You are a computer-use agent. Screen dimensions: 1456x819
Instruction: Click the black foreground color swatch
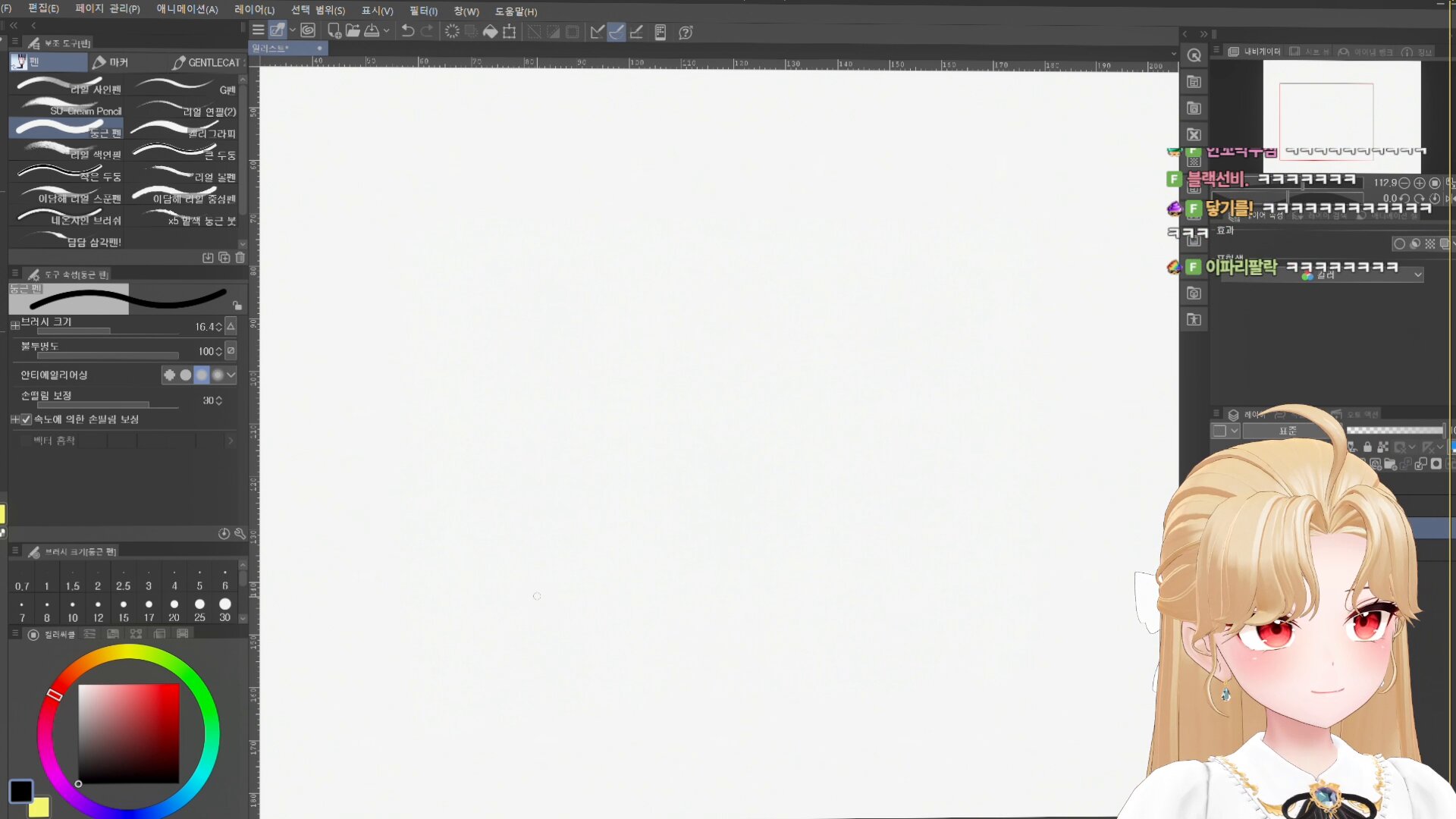(20, 791)
